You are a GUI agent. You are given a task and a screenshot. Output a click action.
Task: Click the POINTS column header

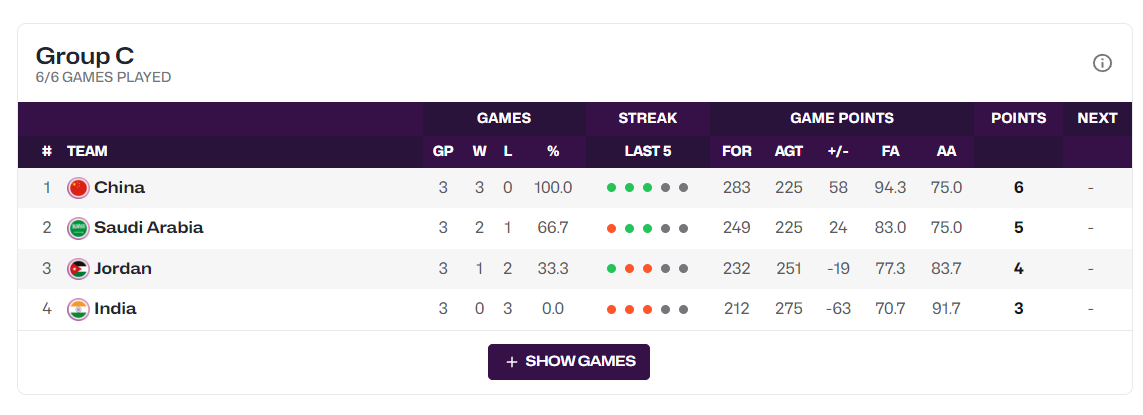pos(1018,118)
